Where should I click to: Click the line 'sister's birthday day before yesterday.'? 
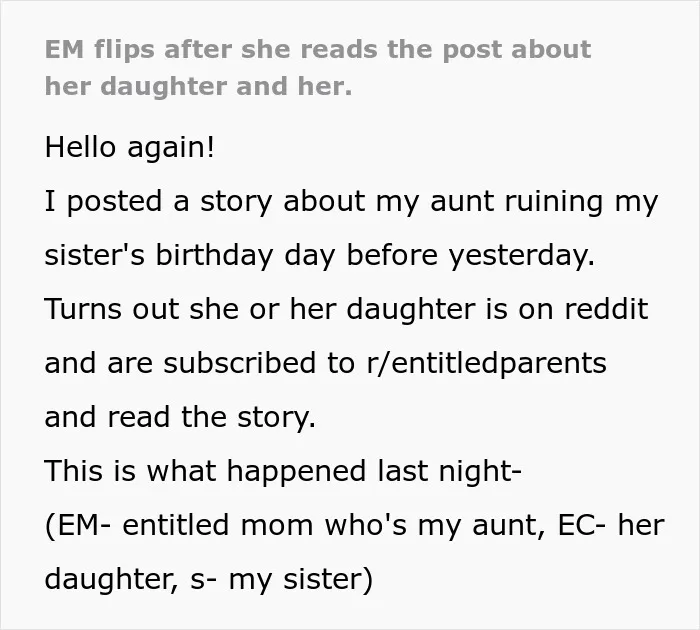[320, 256]
